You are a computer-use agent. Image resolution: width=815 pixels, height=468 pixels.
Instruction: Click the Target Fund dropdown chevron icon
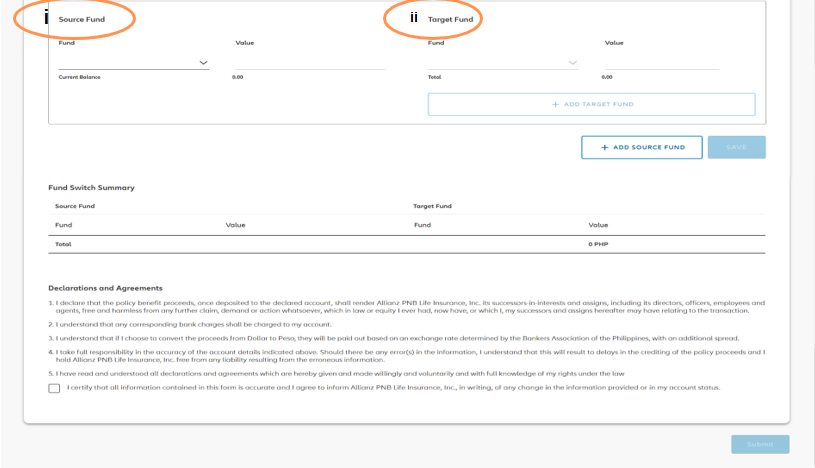(x=573, y=63)
